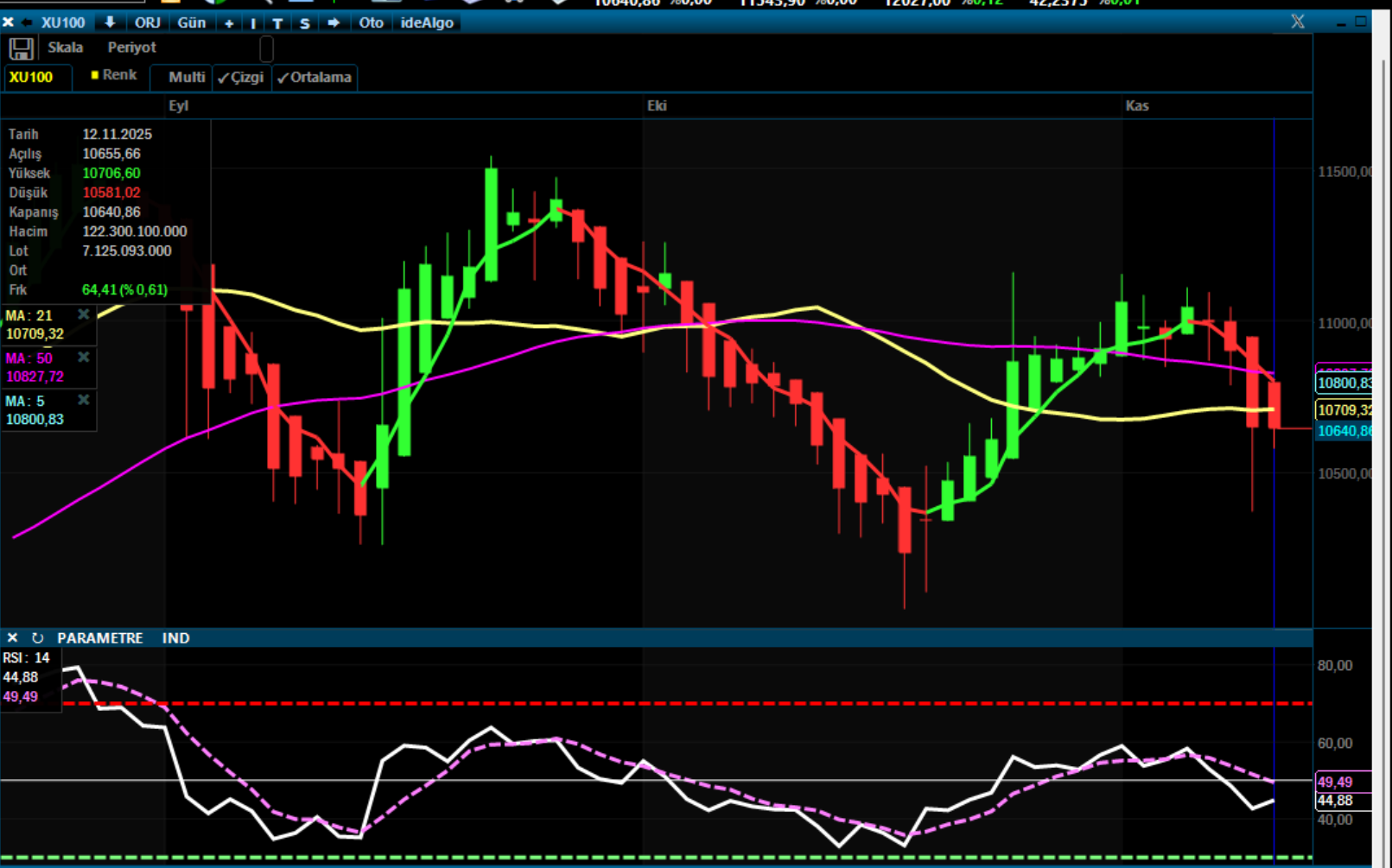Click the yellow Renk color swatch

(95, 75)
